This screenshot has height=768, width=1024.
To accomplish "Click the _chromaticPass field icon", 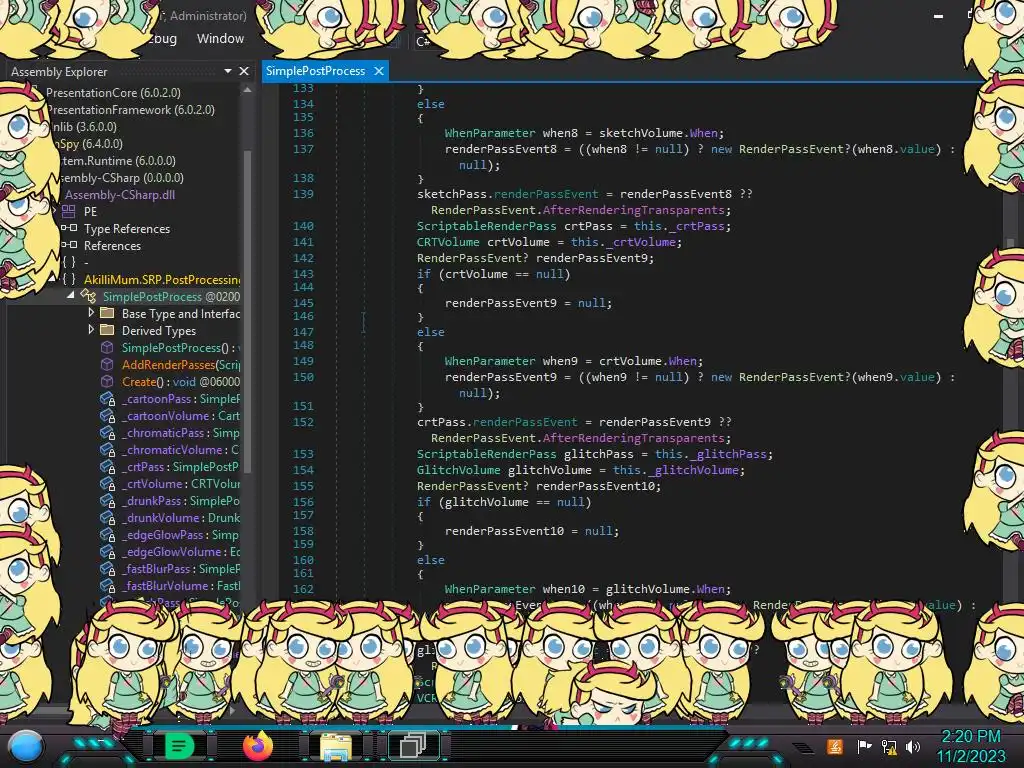I will click(108, 432).
